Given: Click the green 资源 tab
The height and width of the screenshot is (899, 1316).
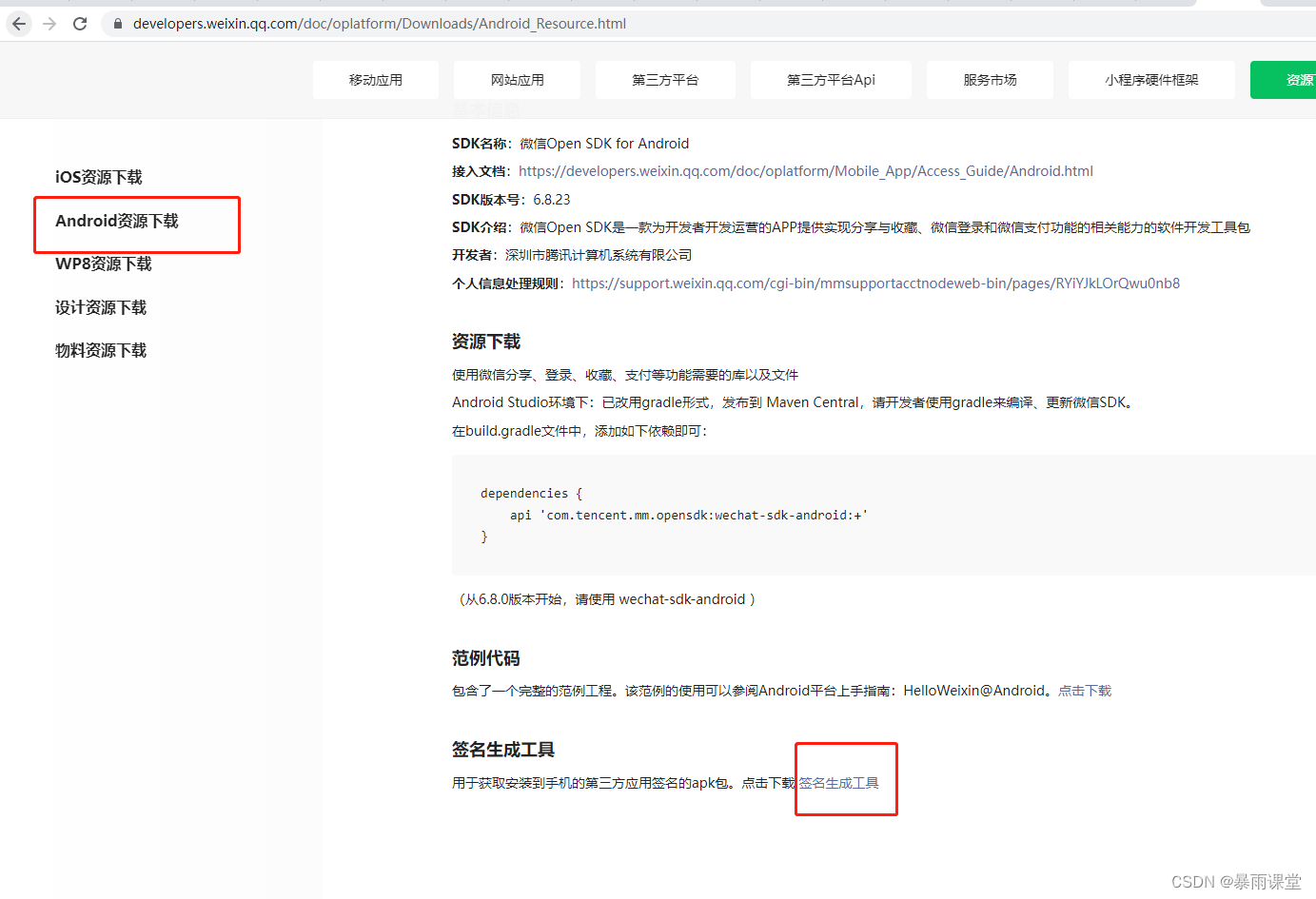Looking at the screenshot, I should (x=1285, y=80).
